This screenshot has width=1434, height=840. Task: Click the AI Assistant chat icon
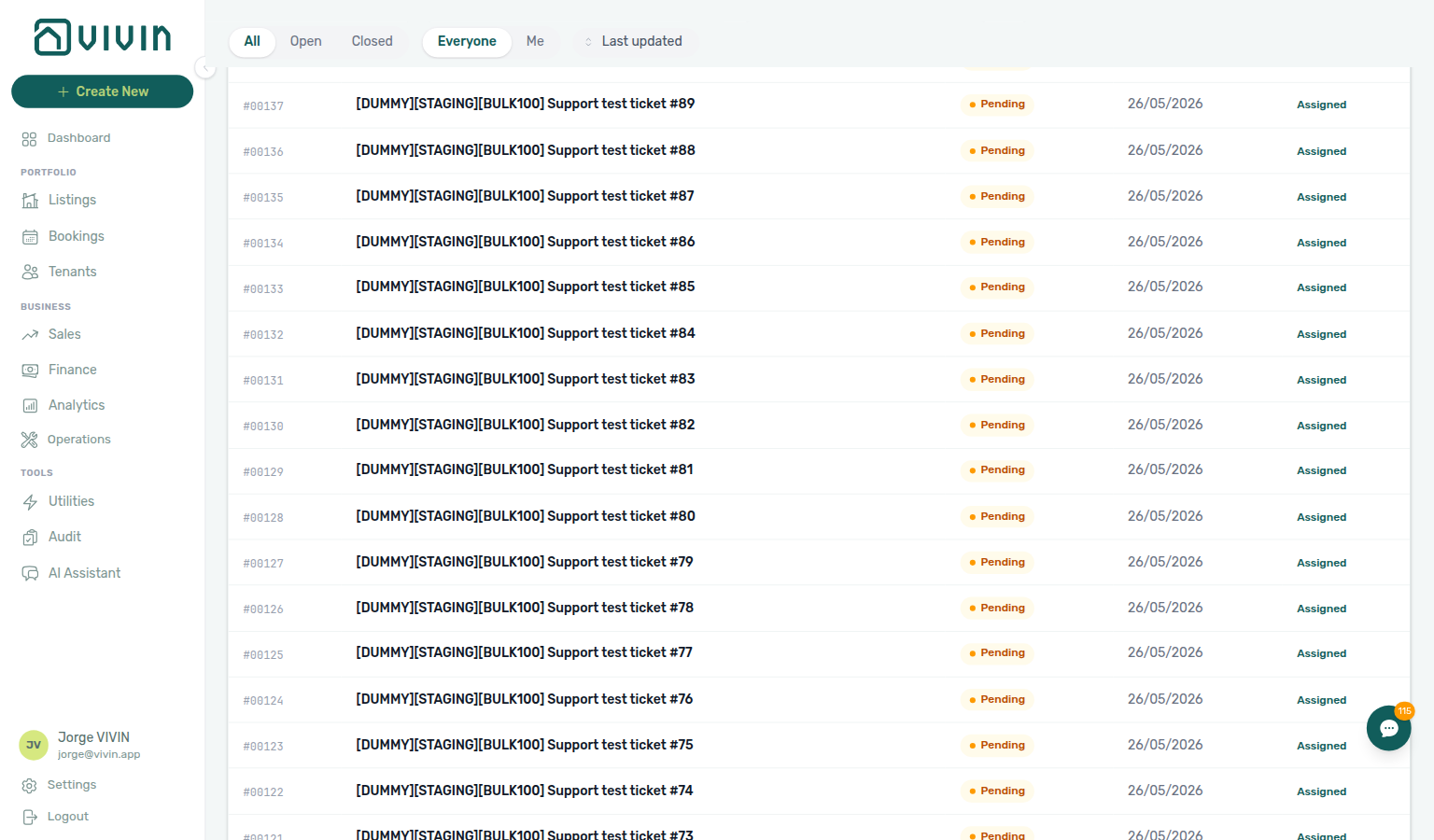(30, 573)
